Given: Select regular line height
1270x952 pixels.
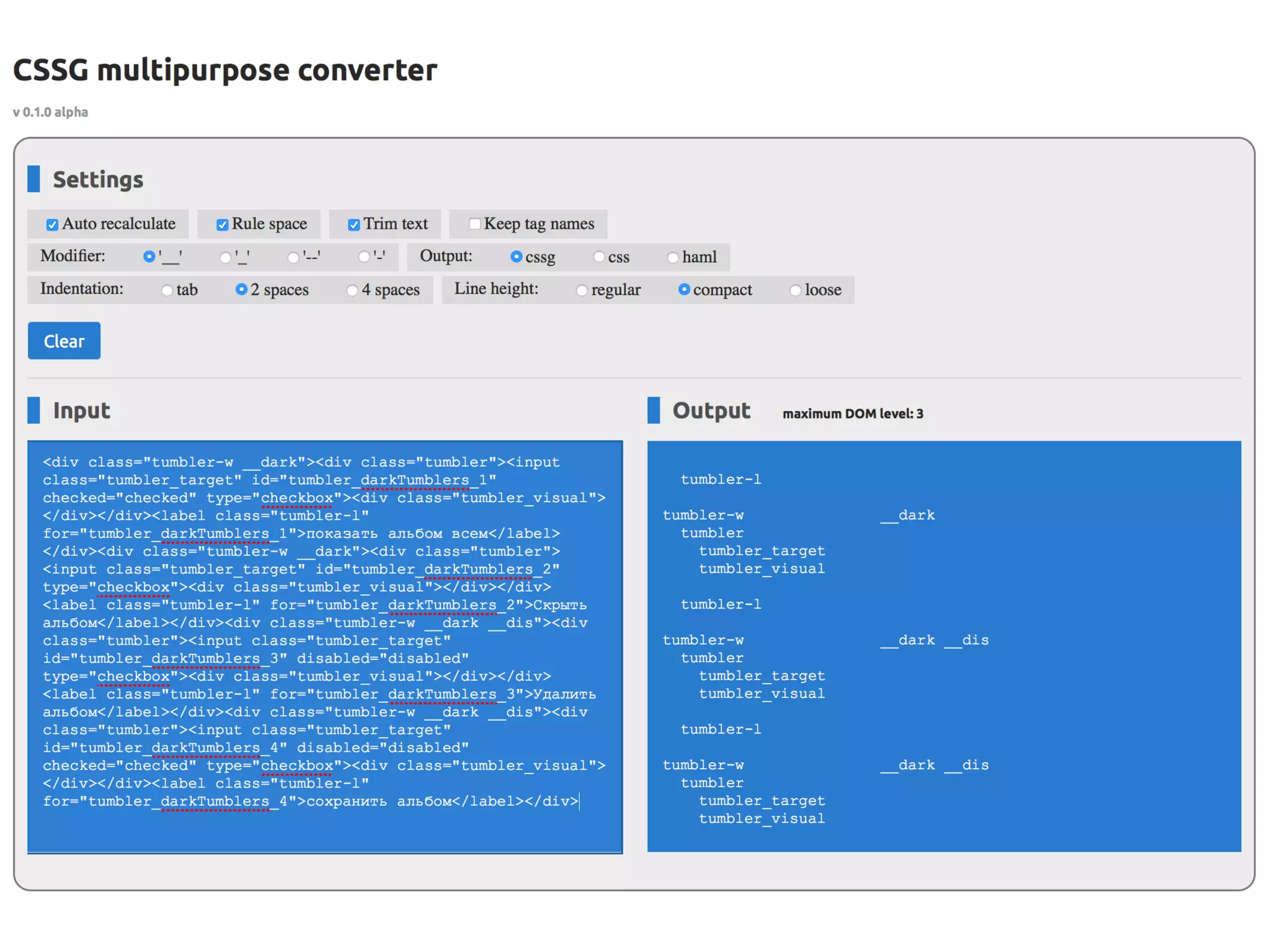Looking at the screenshot, I should [582, 290].
